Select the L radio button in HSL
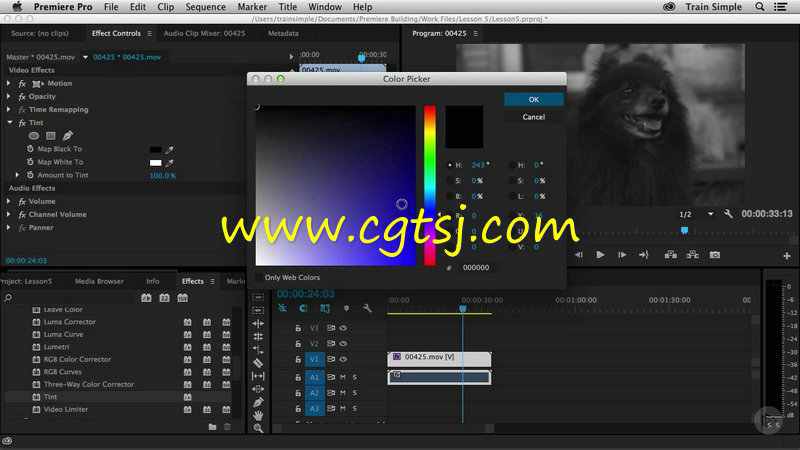The height and width of the screenshot is (450, 800). (512, 196)
